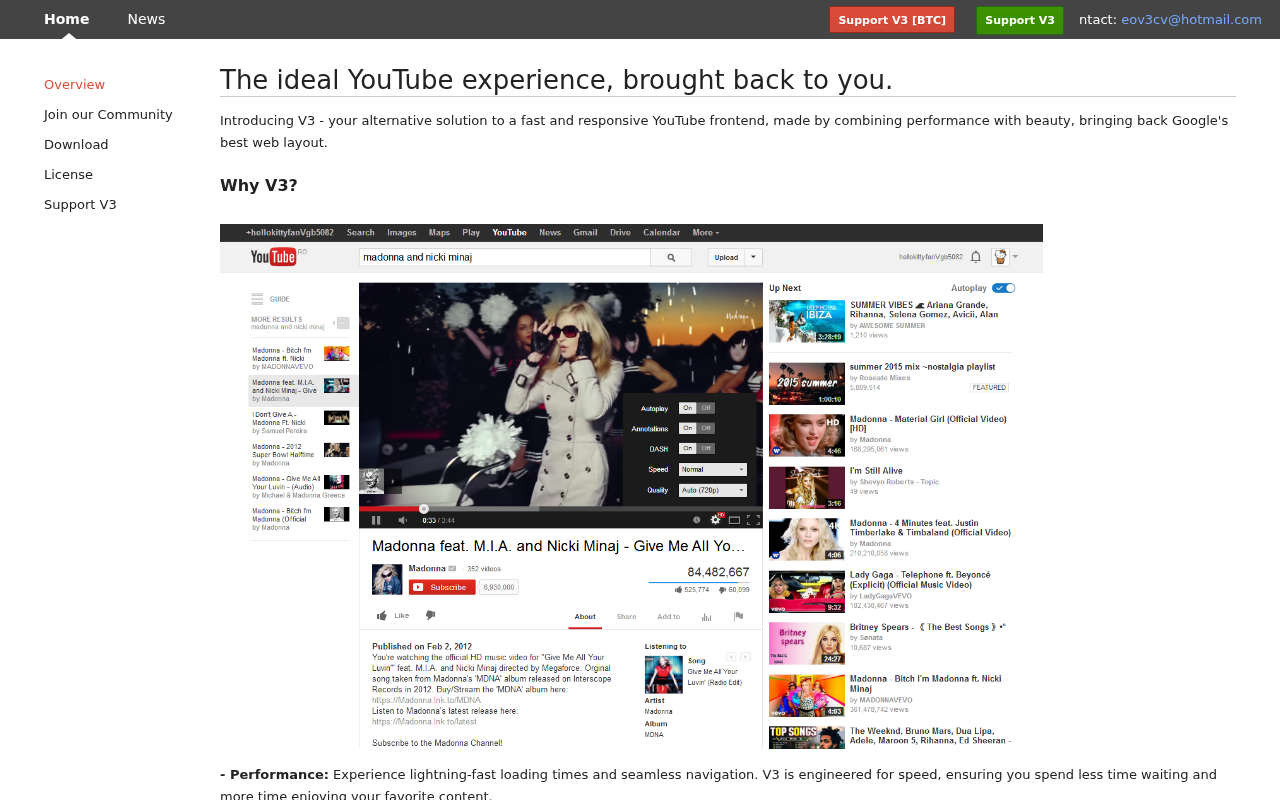Open the Speed dropdown set to Normal
This screenshot has height=800, width=1280.
713,469
